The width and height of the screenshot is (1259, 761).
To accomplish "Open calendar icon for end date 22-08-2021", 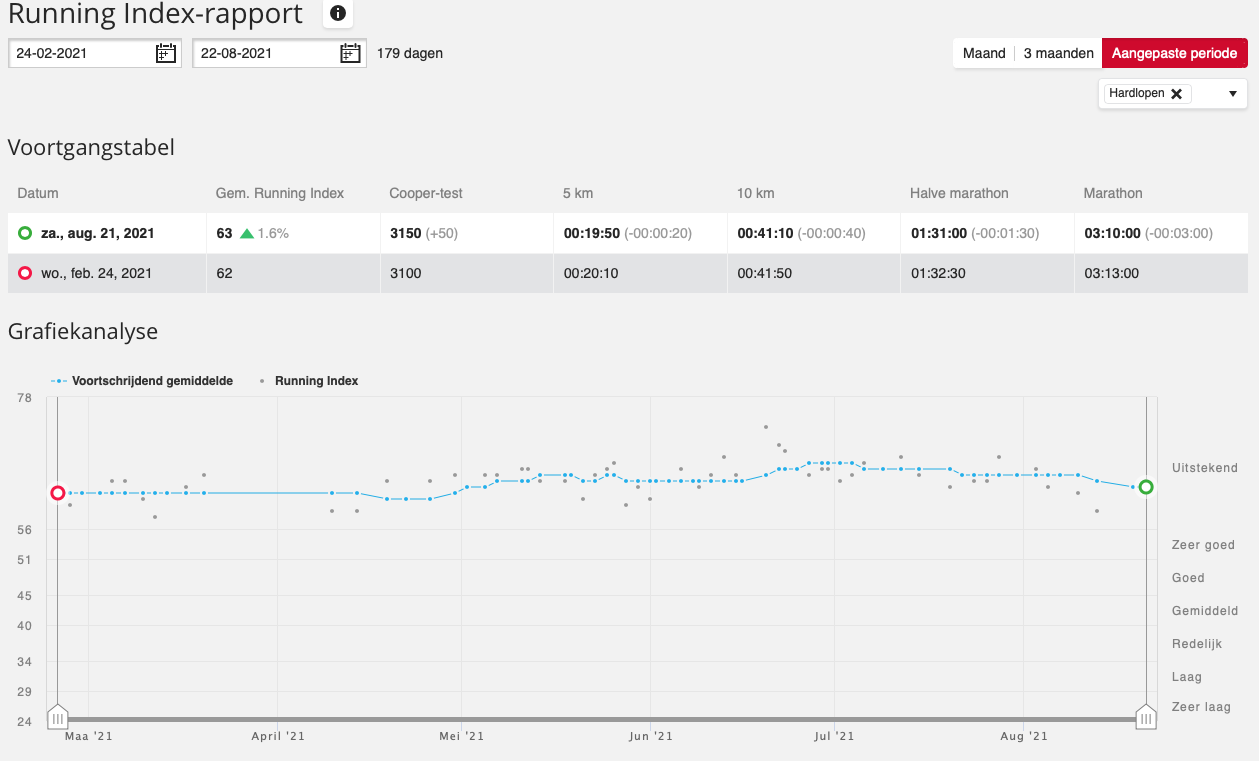I will coord(350,53).
